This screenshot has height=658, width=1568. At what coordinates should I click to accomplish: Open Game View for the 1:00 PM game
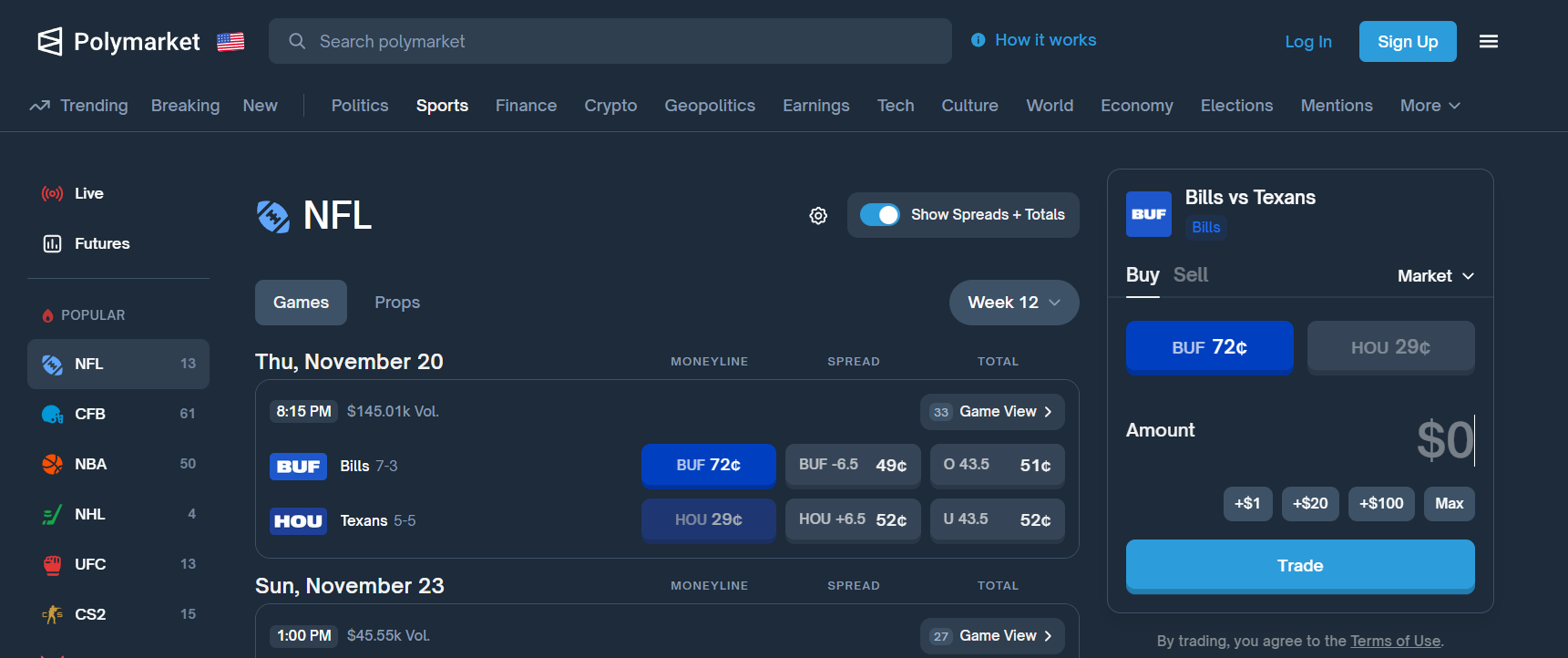992,636
